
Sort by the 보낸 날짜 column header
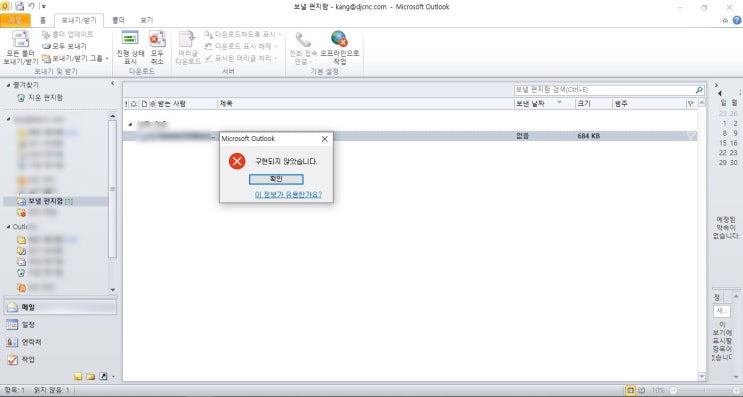[544, 103]
